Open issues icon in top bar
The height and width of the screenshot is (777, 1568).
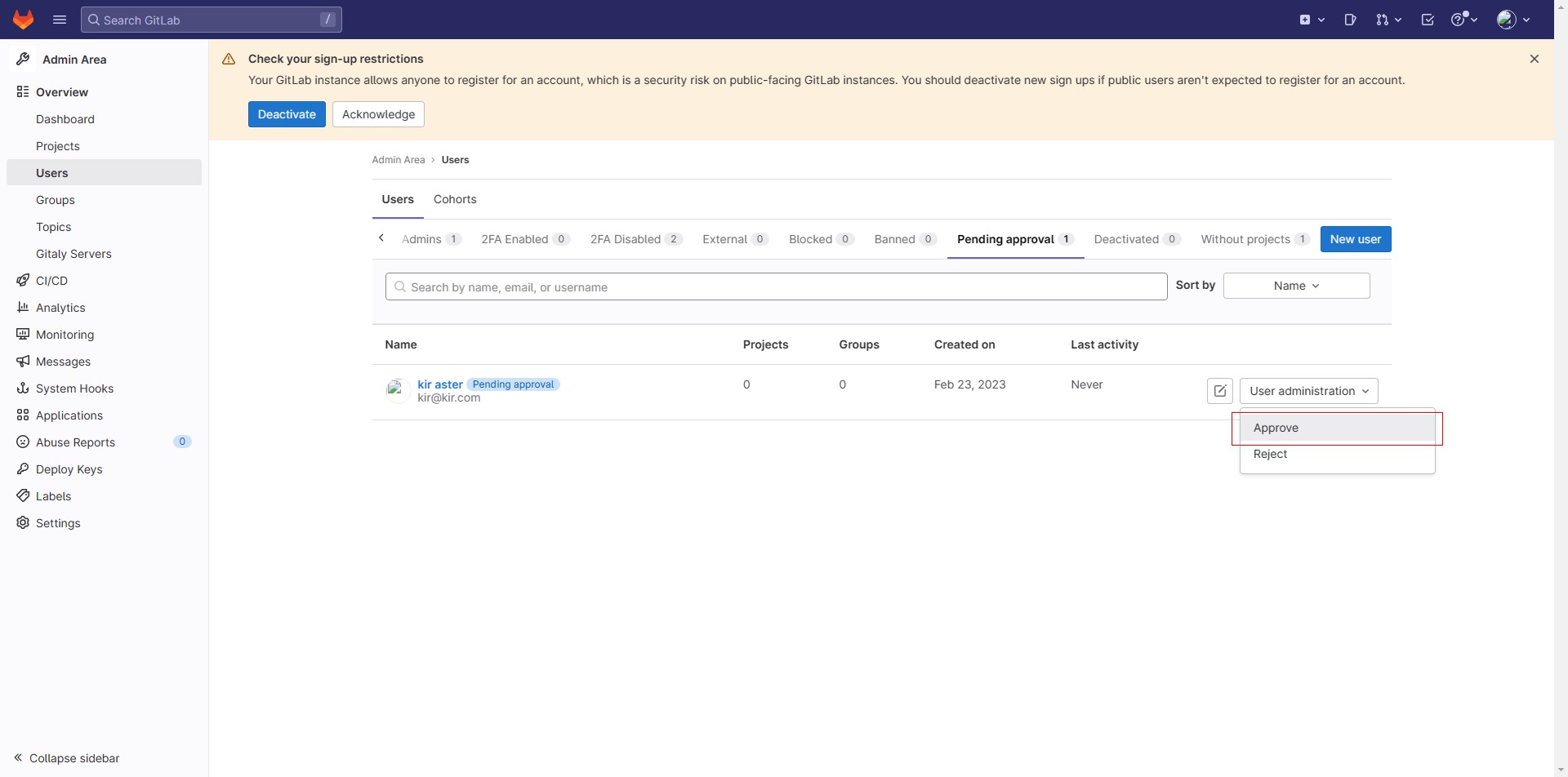click(x=1350, y=20)
